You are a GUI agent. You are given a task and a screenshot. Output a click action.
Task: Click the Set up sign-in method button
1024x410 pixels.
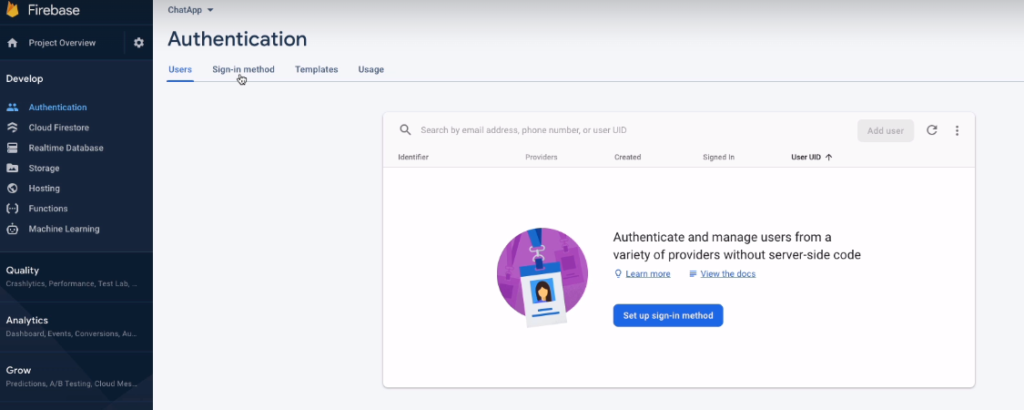(x=667, y=315)
